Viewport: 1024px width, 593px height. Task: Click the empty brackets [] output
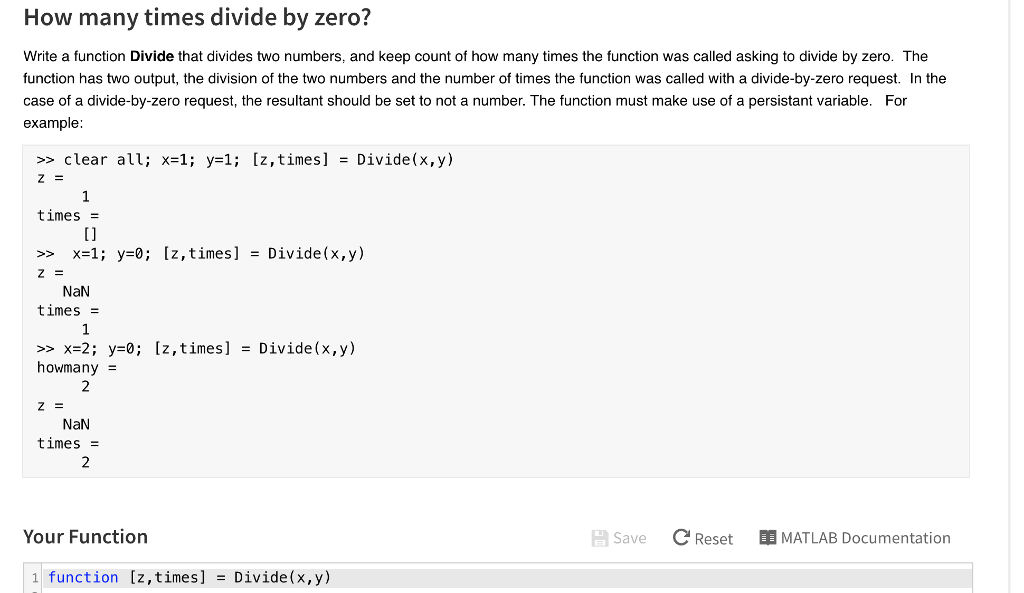[x=90, y=234]
